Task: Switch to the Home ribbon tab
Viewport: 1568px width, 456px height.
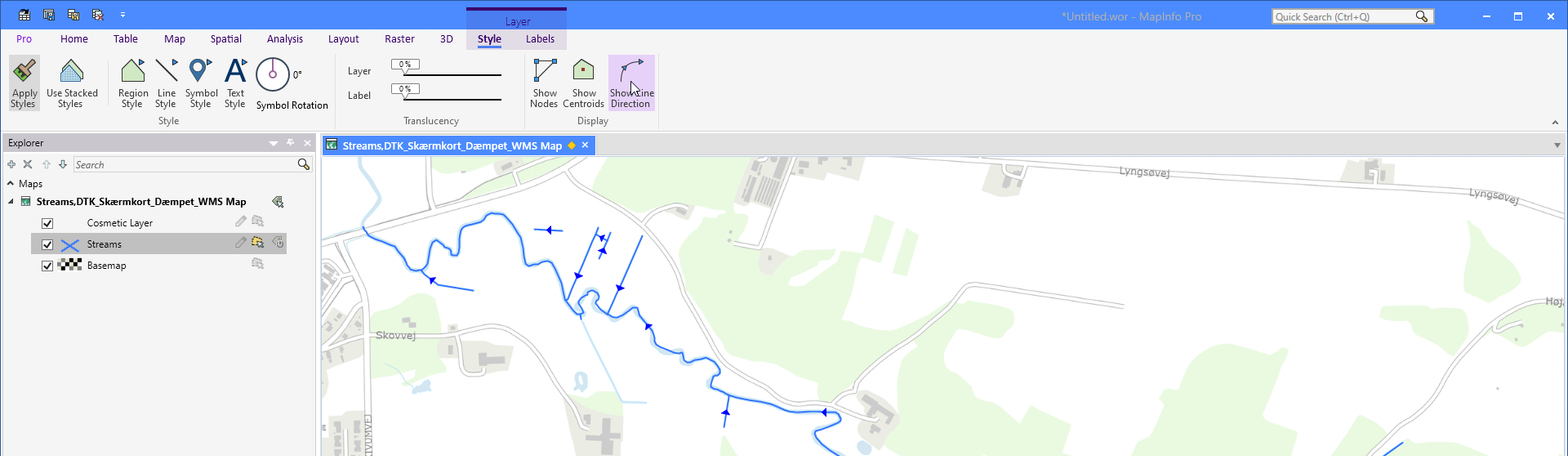Action: coord(74,38)
